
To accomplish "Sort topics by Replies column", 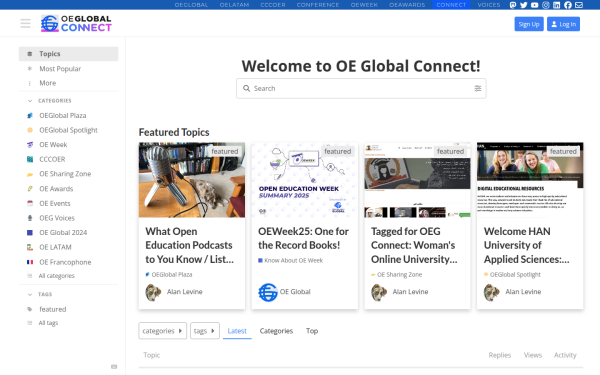I will [499, 355].
